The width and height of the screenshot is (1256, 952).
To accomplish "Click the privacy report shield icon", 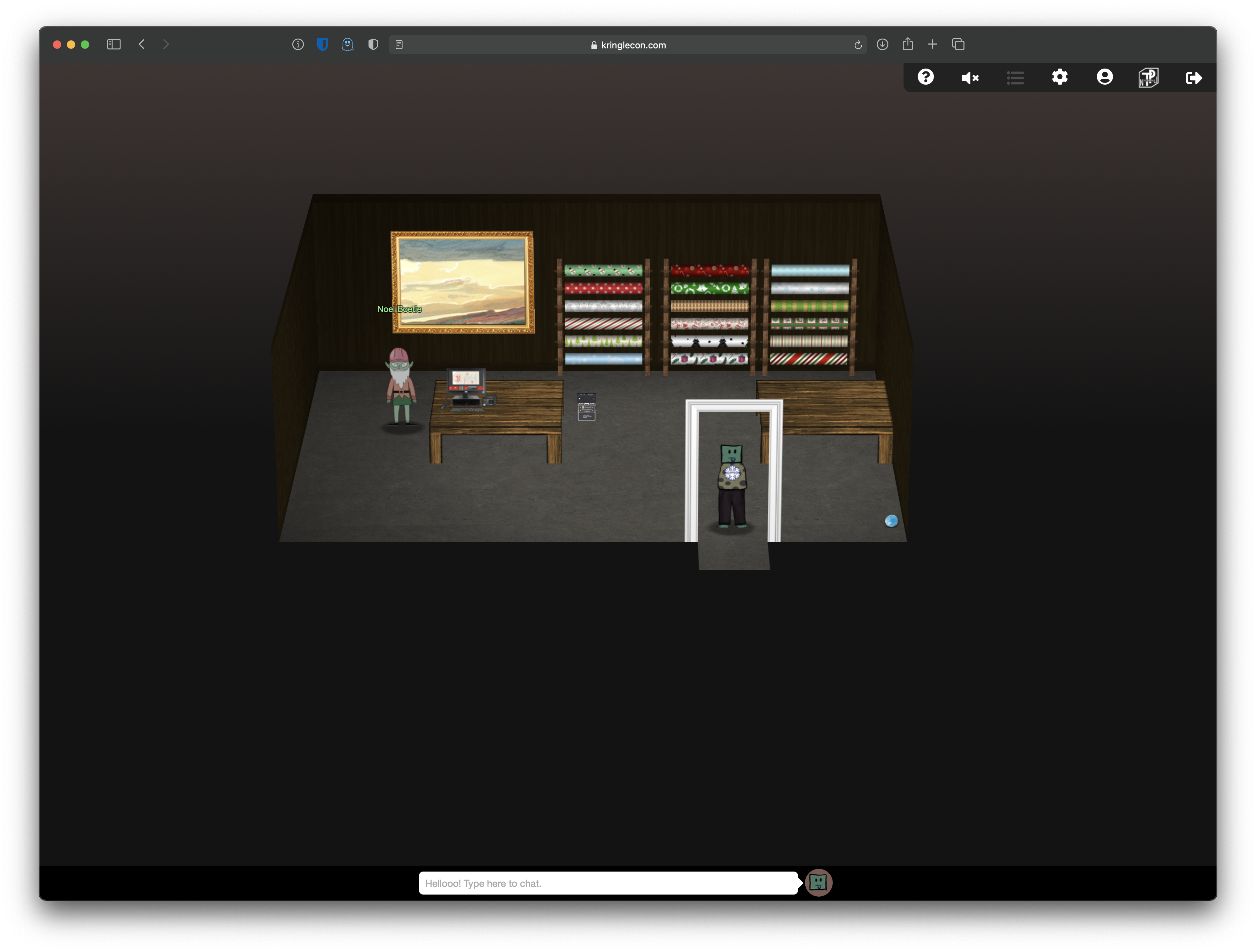I will pyautogui.click(x=373, y=44).
